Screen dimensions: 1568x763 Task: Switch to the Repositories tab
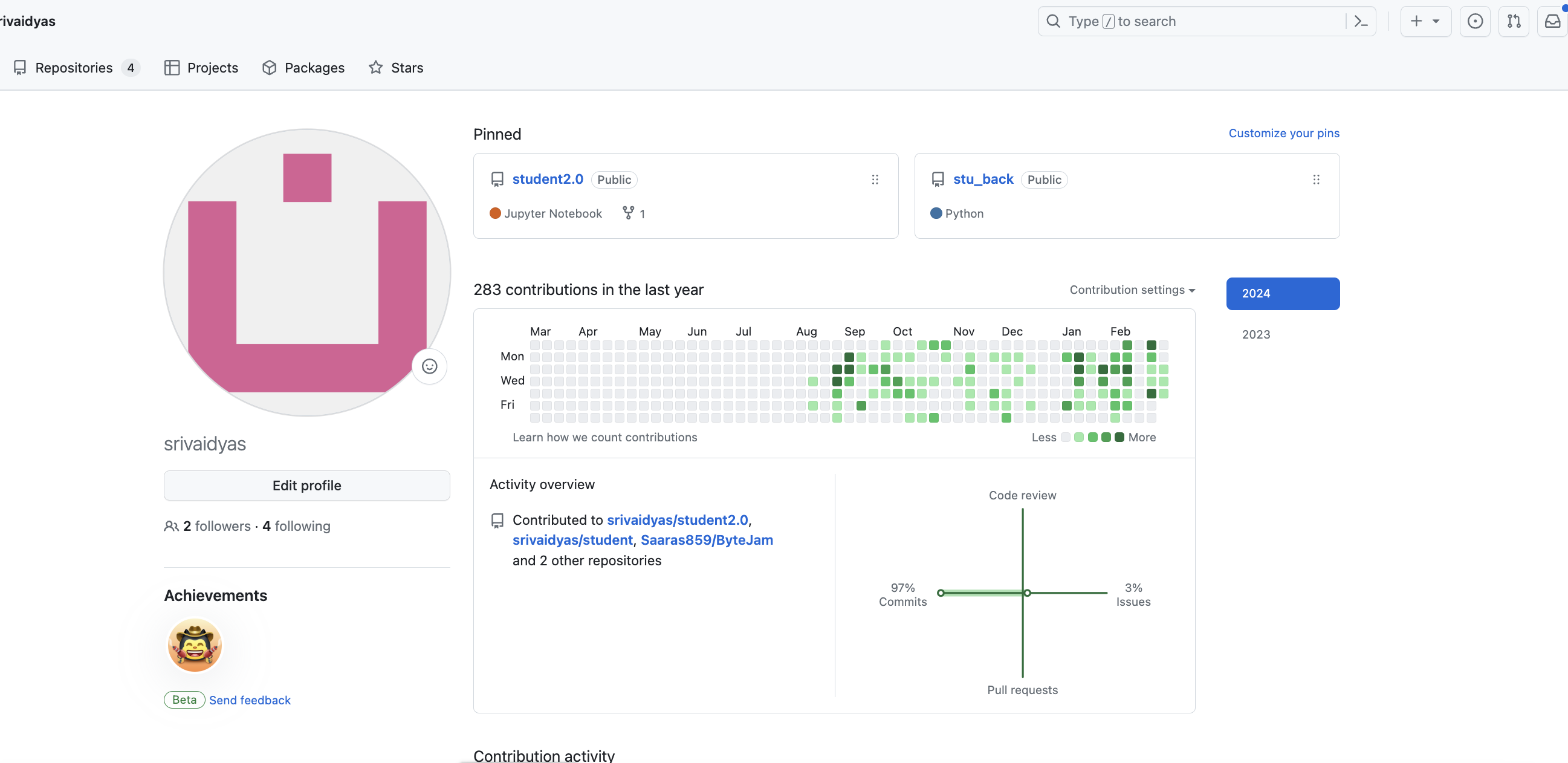(x=74, y=68)
